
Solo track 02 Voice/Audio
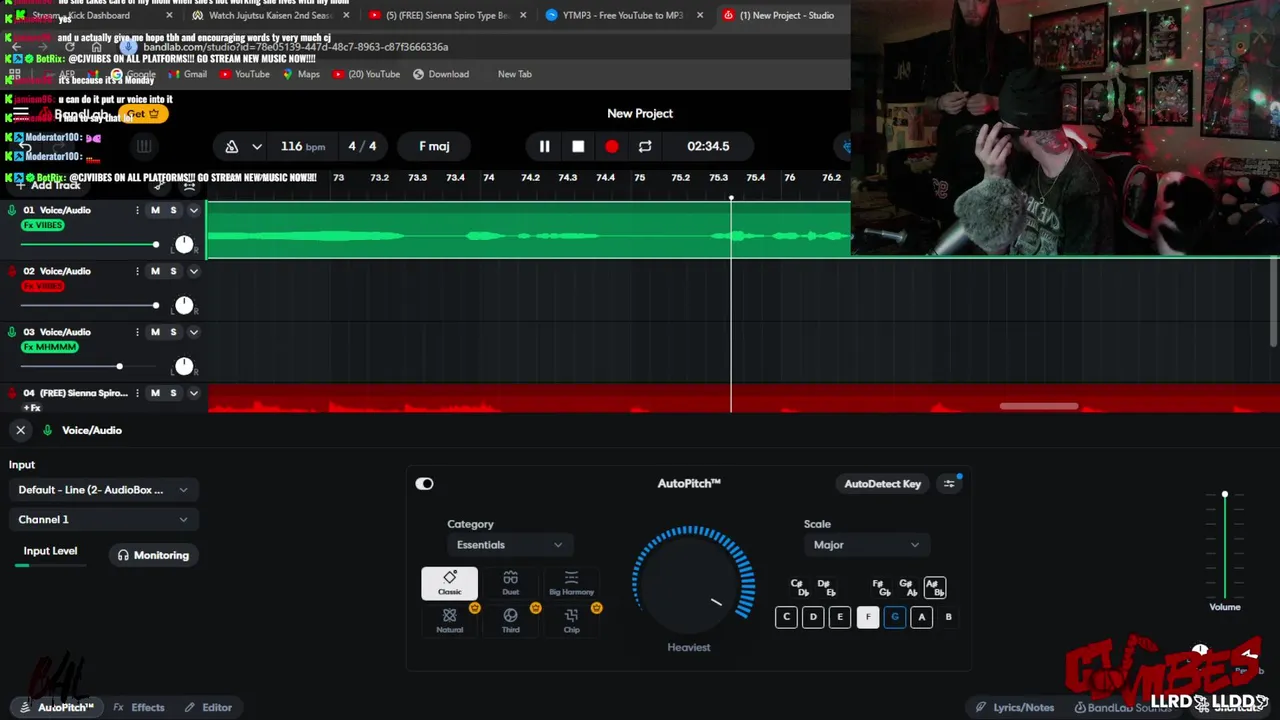point(173,271)
